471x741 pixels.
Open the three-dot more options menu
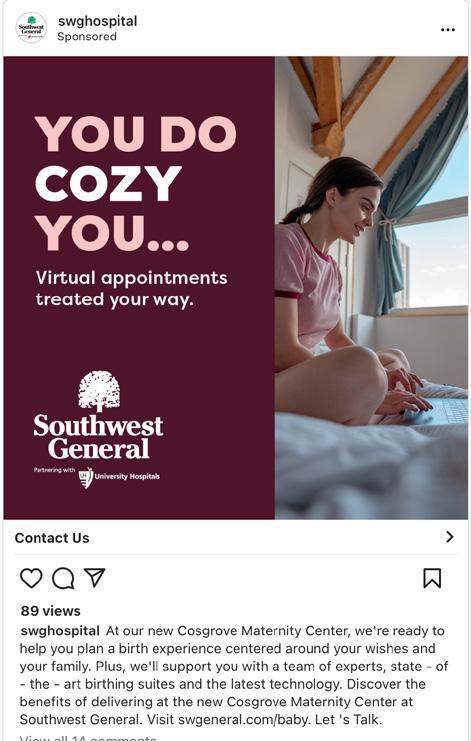coord(447,29)
